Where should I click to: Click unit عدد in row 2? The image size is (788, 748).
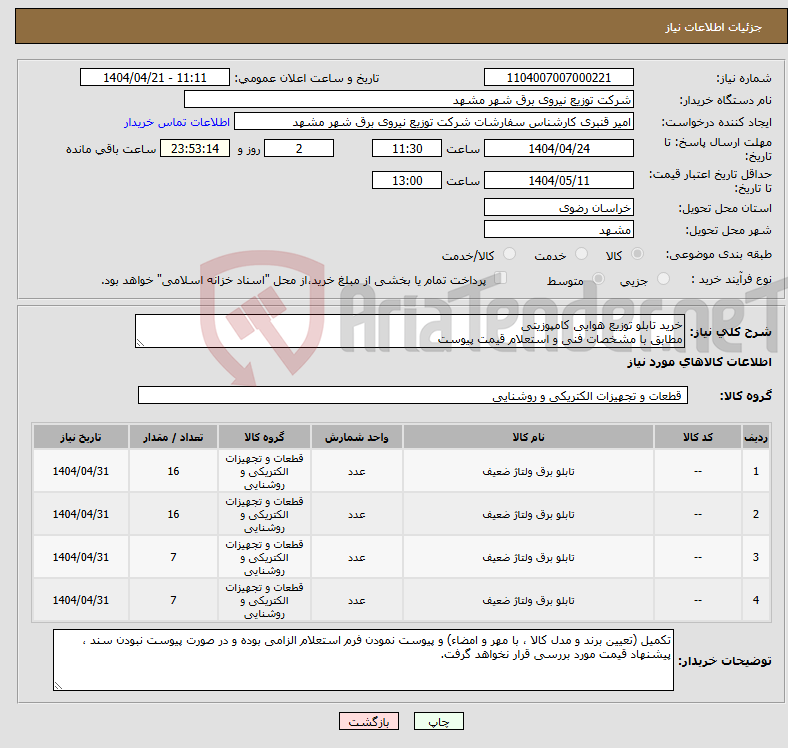click(x=357, y=515)
